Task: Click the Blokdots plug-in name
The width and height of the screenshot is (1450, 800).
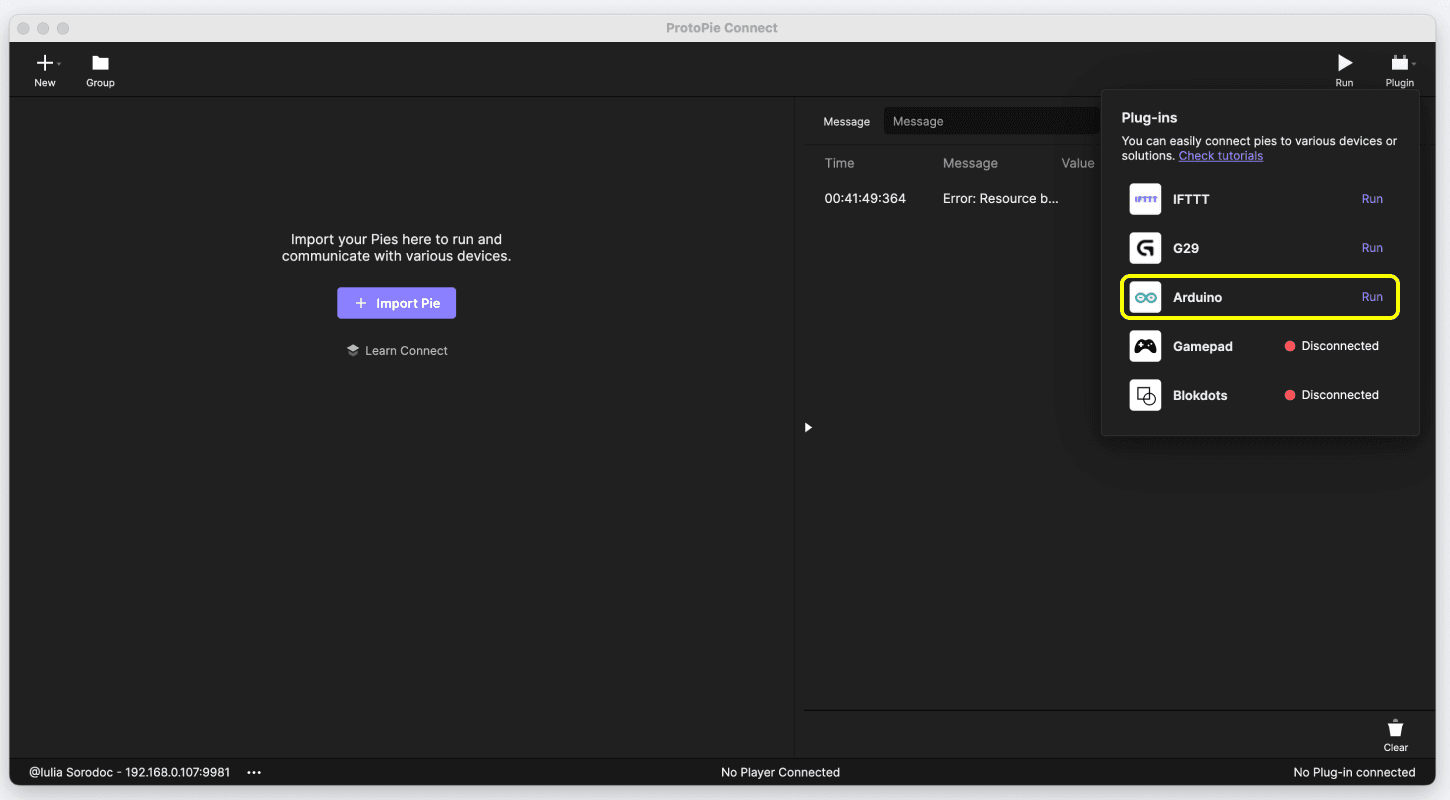Action: tap(1200, 395)
